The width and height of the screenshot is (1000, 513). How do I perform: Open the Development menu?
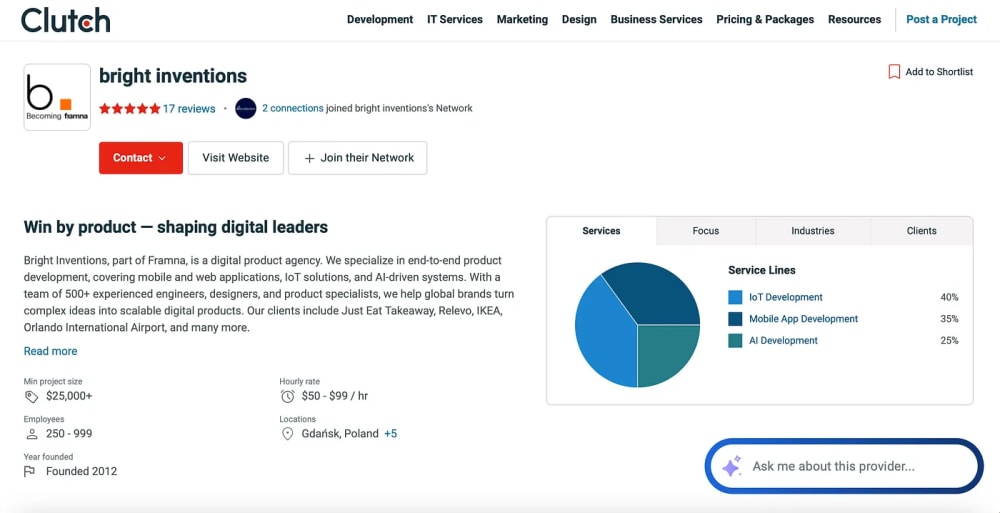(380, 20)
